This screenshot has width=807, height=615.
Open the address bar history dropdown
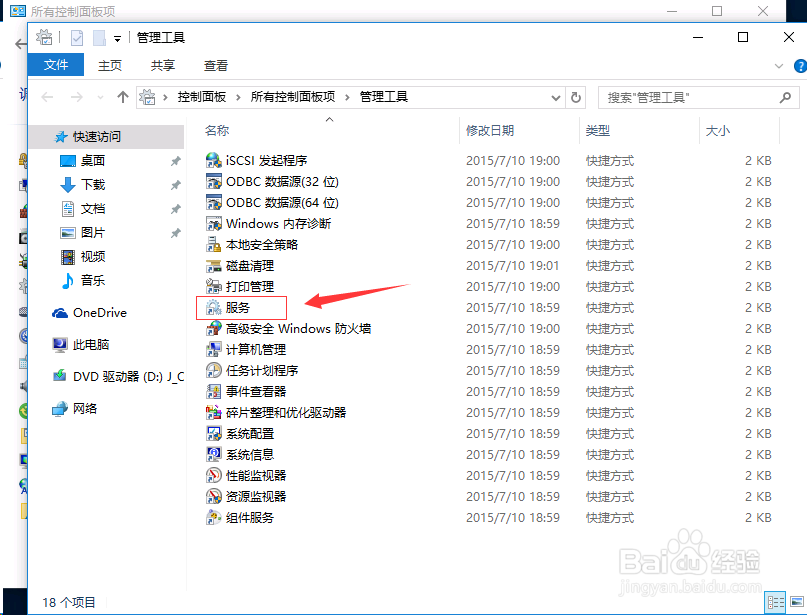tap(555, 97)
